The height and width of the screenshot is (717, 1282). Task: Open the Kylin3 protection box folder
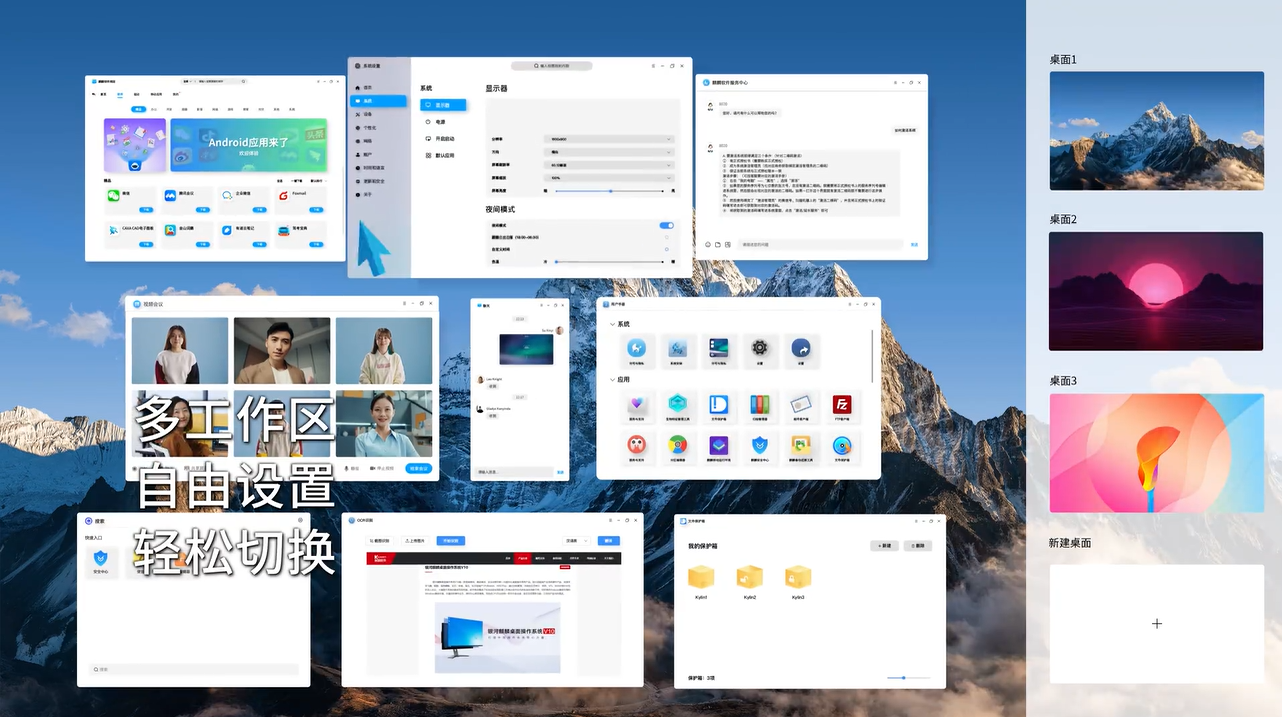798,576
